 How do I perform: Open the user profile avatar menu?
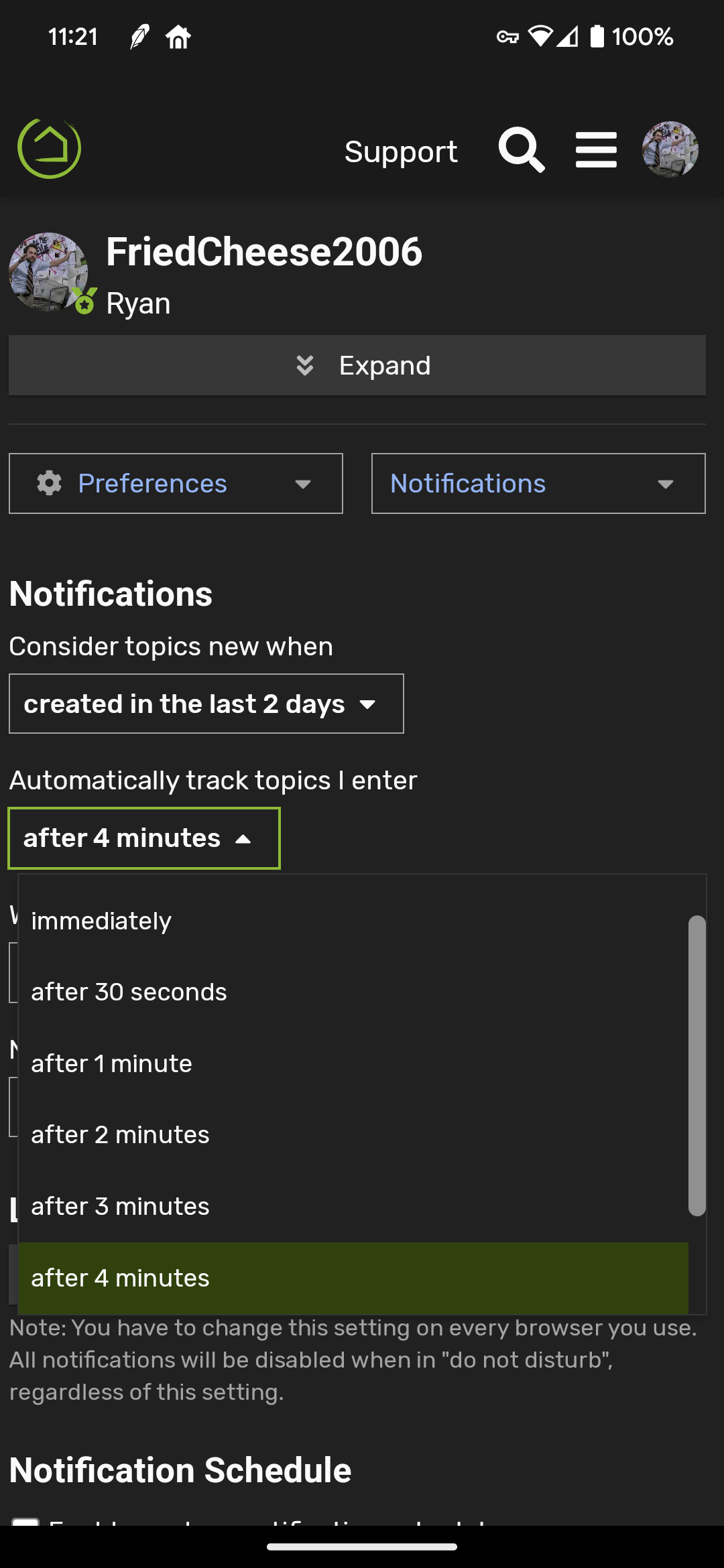[671, 150]
